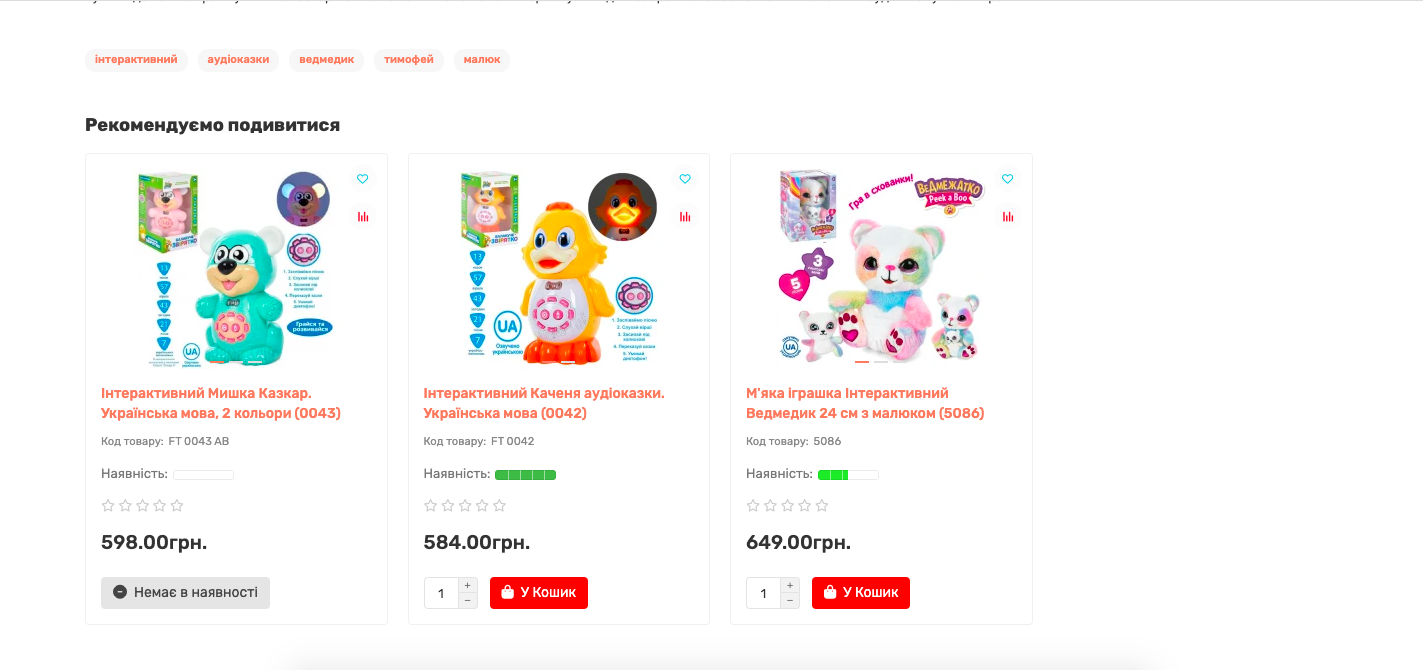Image resolution: width=1423 pixels, height=670 pixels.
Task: Add Ведмедик 24 см to wishlist
Action: (1007, 179)
